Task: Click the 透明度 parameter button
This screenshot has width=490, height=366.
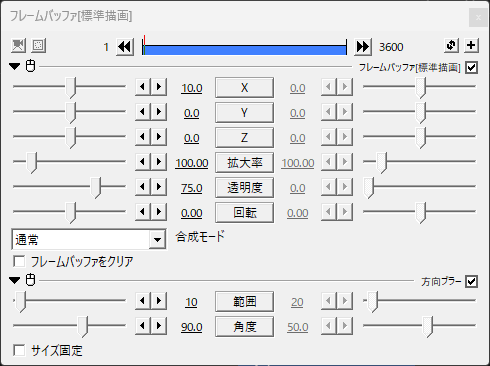Action: (x=245, y=188)
